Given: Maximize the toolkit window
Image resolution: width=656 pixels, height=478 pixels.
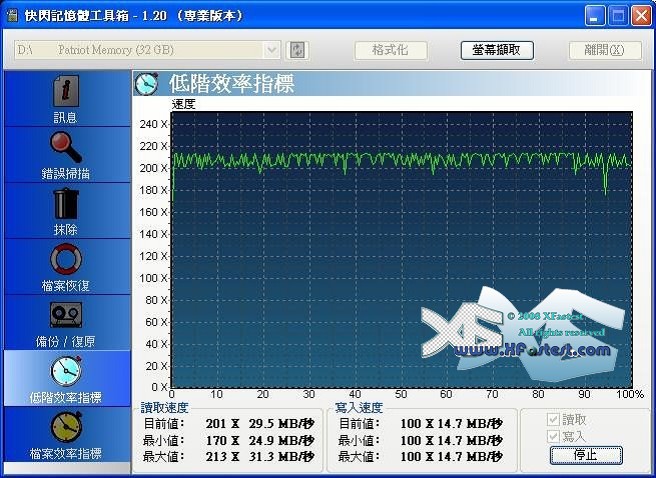Looking at the screenshot, I should coord(617,15).
